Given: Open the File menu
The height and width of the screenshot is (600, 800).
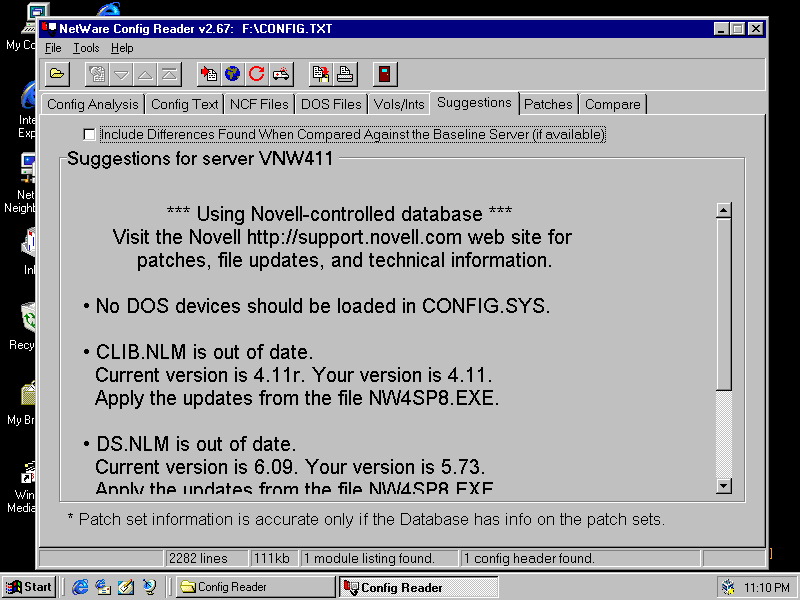Looking at the screenshot, I should click(53, 48).
